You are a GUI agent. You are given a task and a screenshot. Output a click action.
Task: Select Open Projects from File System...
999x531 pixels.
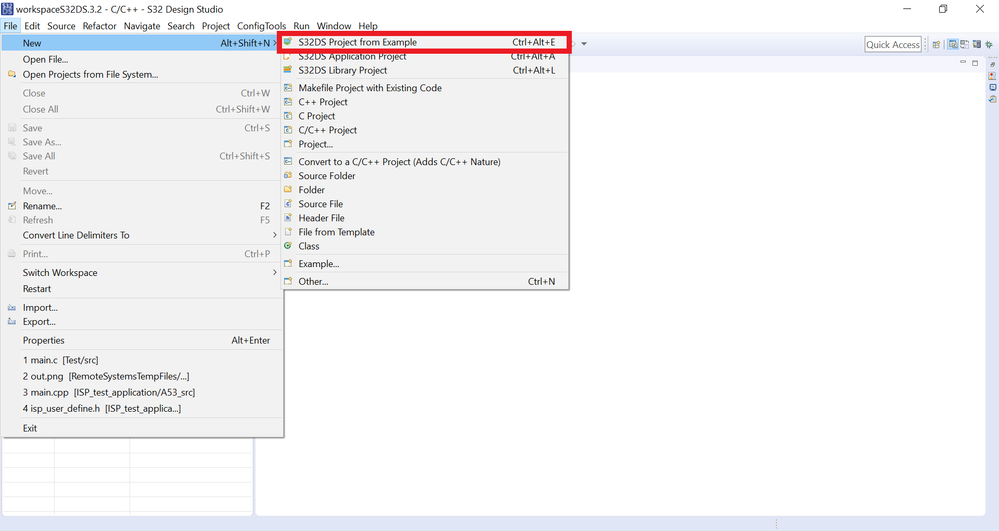pos(141,75)
